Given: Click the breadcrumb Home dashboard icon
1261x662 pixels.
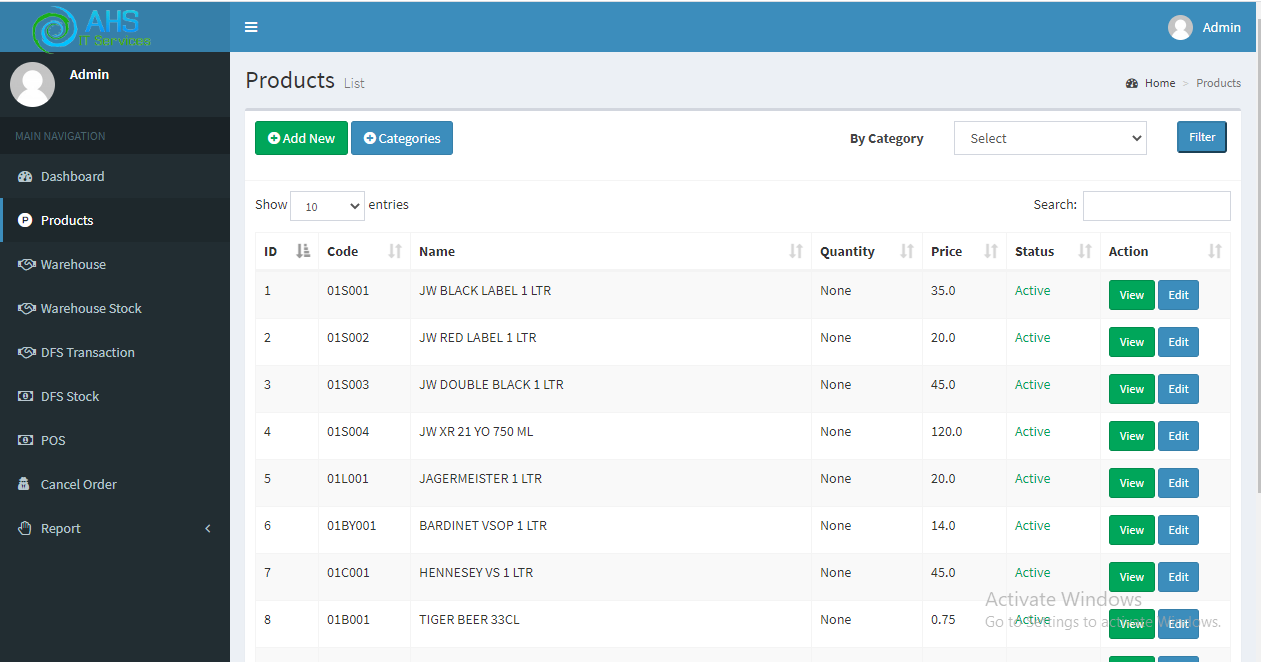Looking at the screenshot, I should (1132, 83).
